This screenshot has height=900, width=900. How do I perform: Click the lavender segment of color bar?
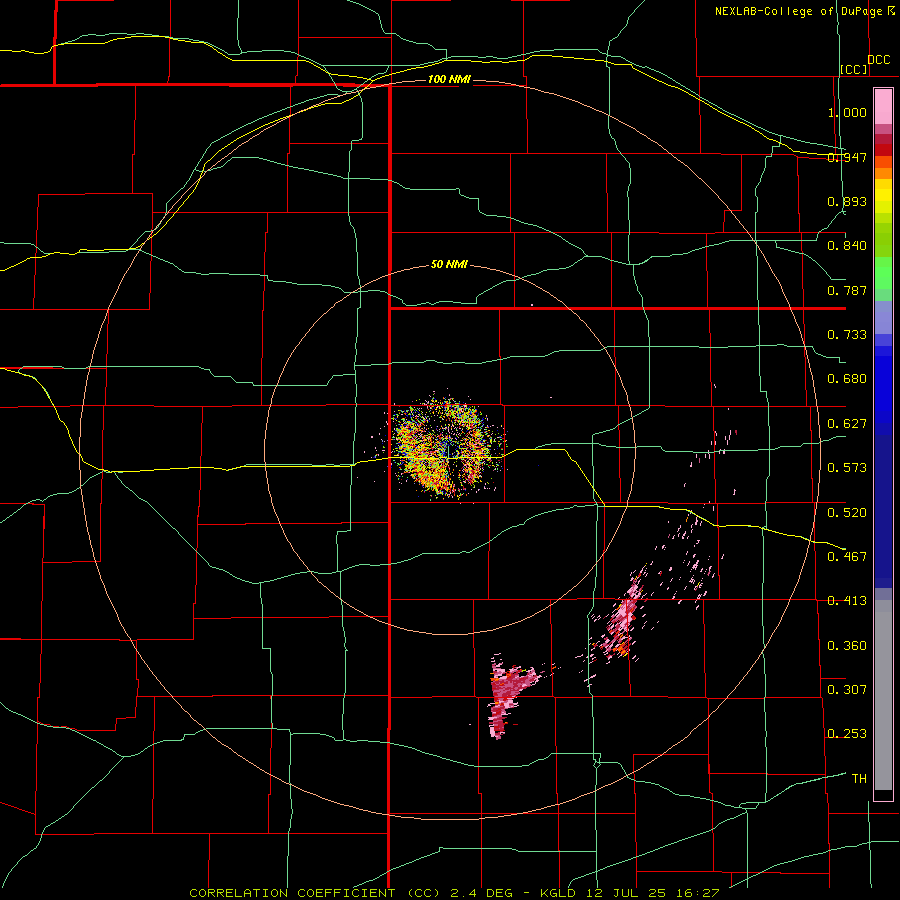pyautogui.click(x=883, y=318)
